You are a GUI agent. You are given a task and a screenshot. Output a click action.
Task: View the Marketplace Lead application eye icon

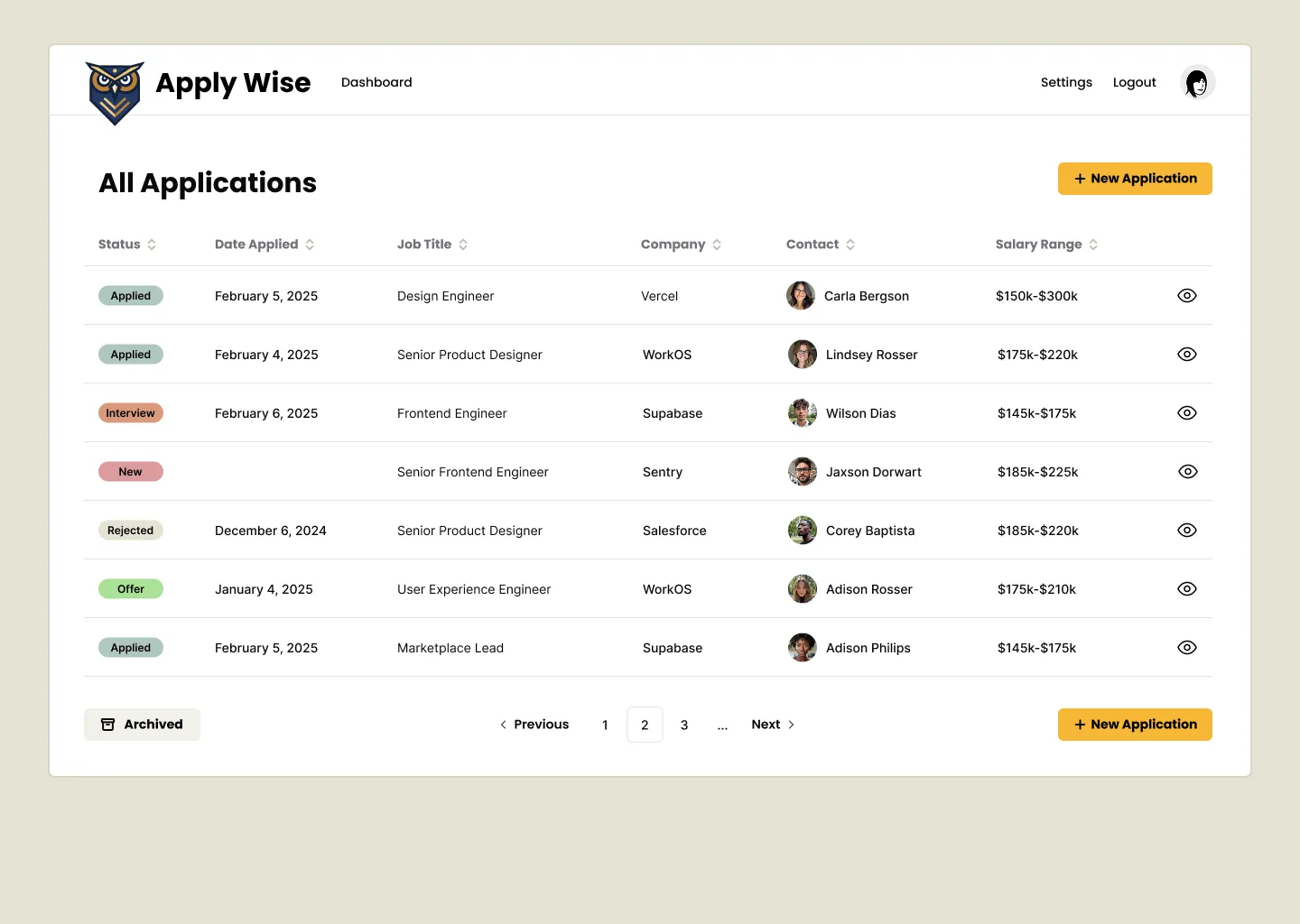coord(1186,648)
